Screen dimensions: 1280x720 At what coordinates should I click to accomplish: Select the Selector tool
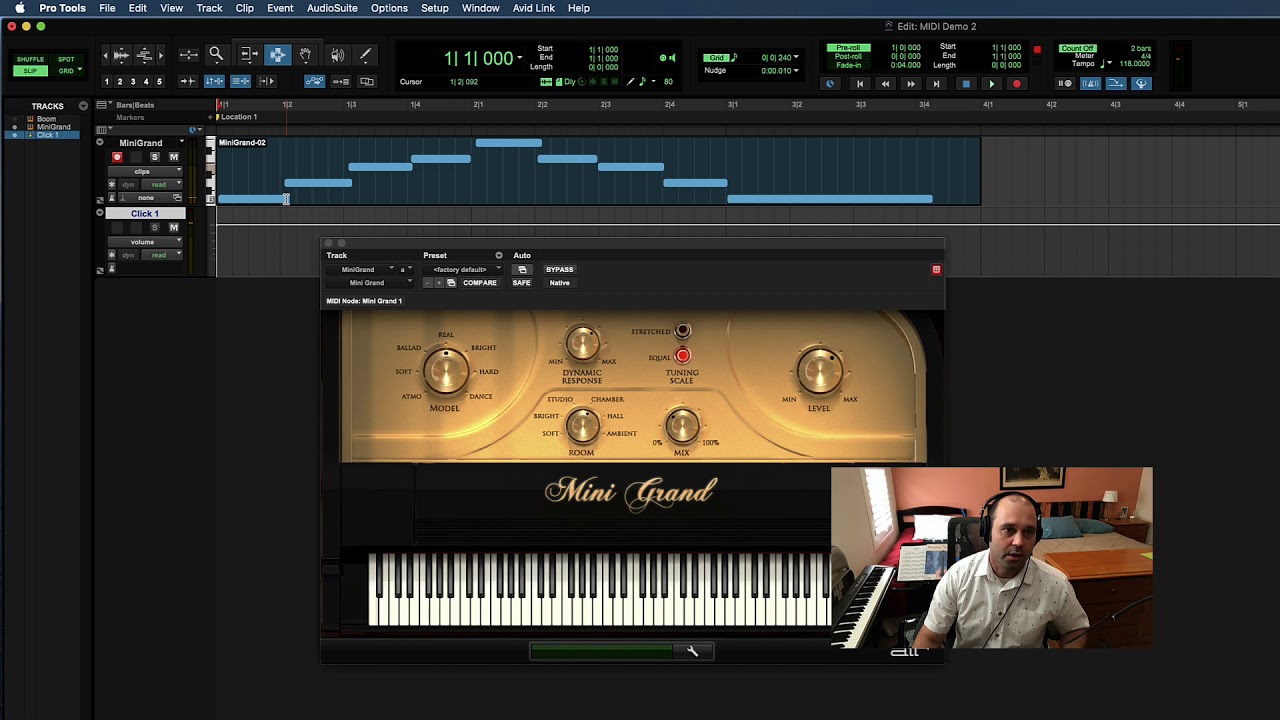[277, 55]
